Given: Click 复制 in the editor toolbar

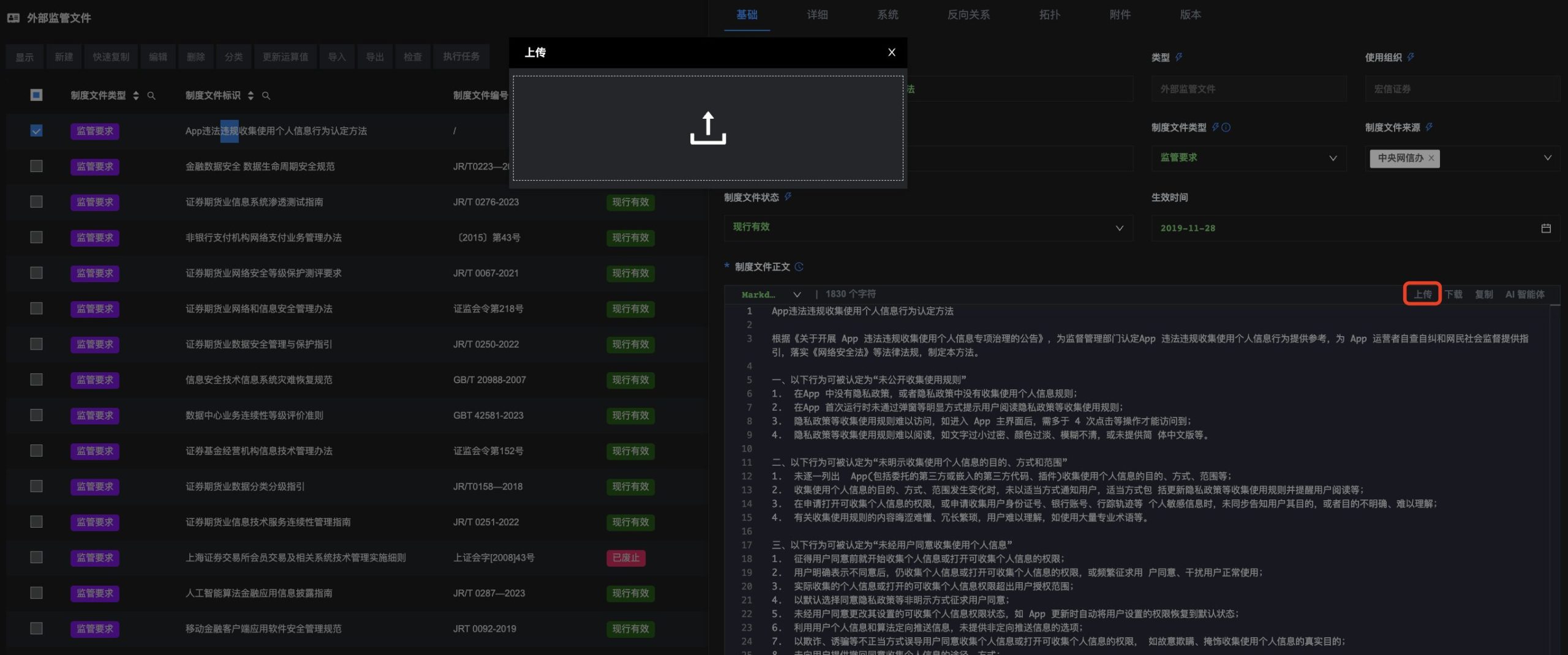Looking at the screenshot, I should (x=1484, y=294).
